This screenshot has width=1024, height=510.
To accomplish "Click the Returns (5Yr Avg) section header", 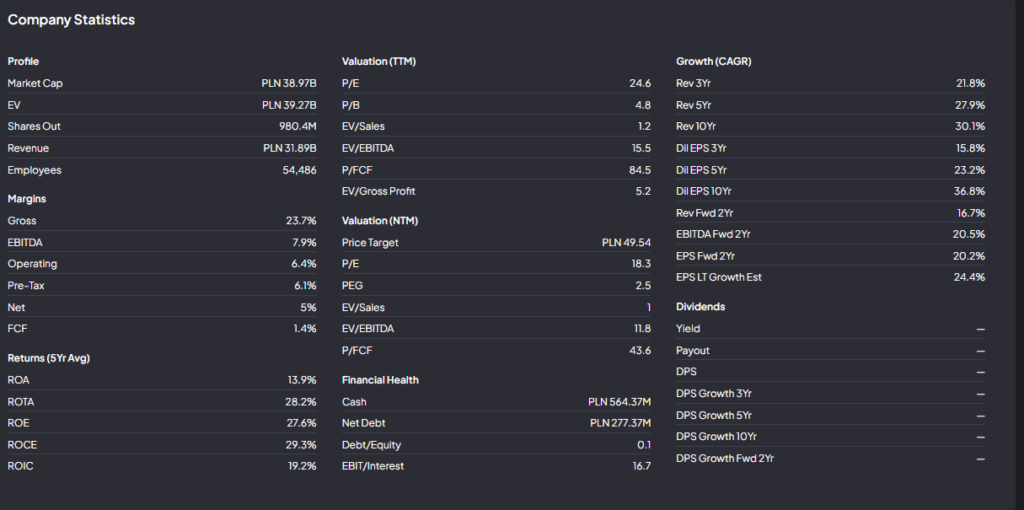I will point(49,358).
